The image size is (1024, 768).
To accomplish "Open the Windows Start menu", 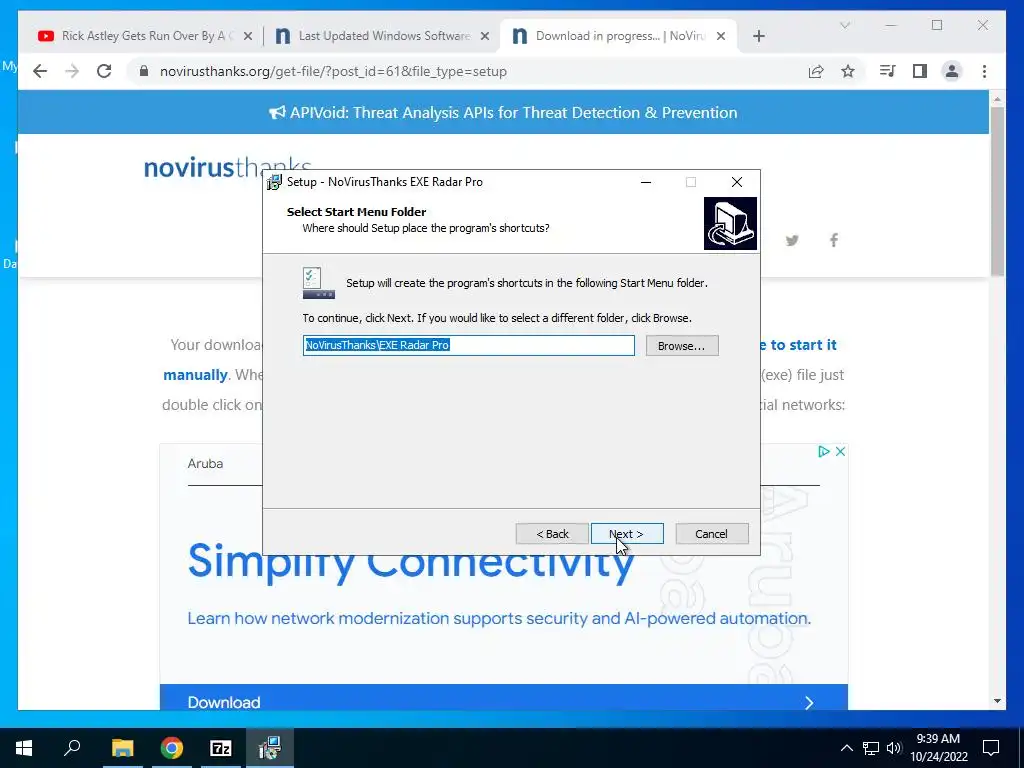I will pos(24,748).
